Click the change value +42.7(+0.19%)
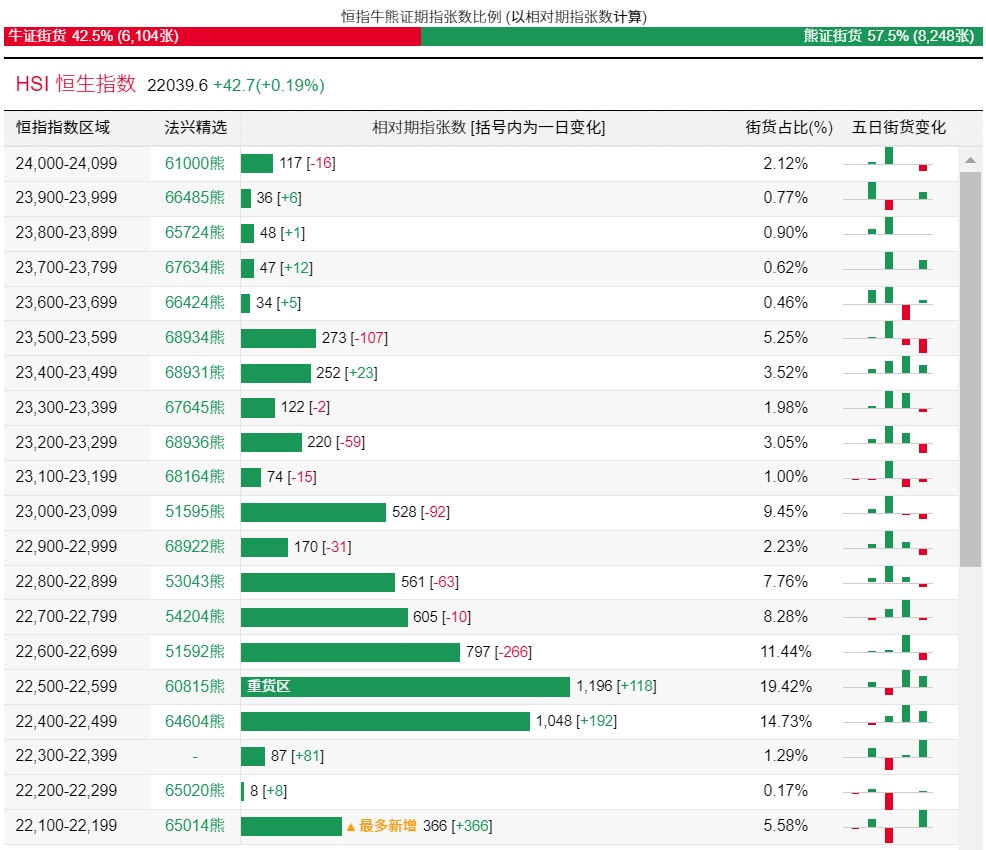Viewport: 986px width, 850px height. (269, 86)
